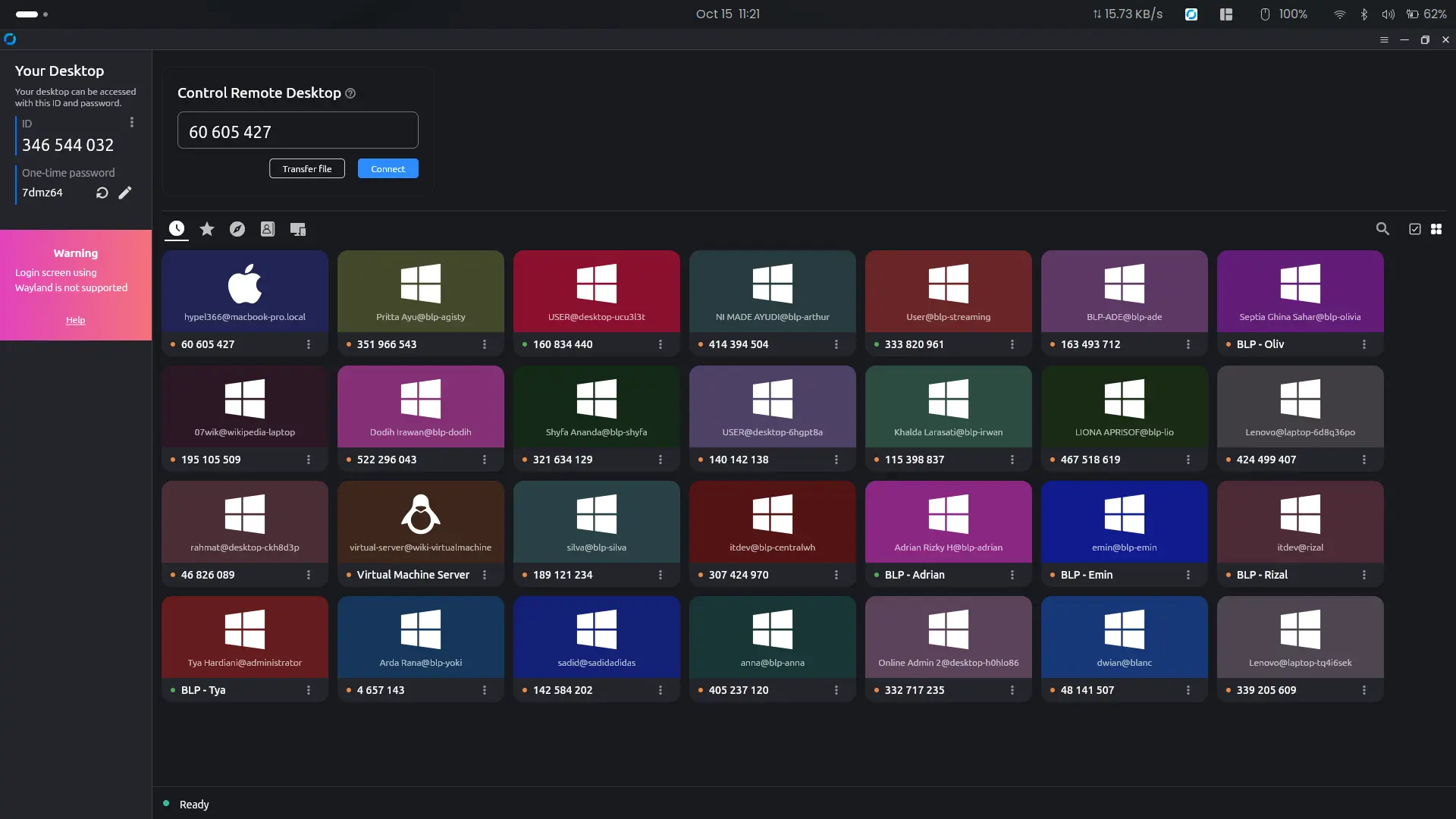The height and width of the screenshot is (819, 1456).
Task: Open options menu for 339 205 609
Action: [x=1364, y=690]
